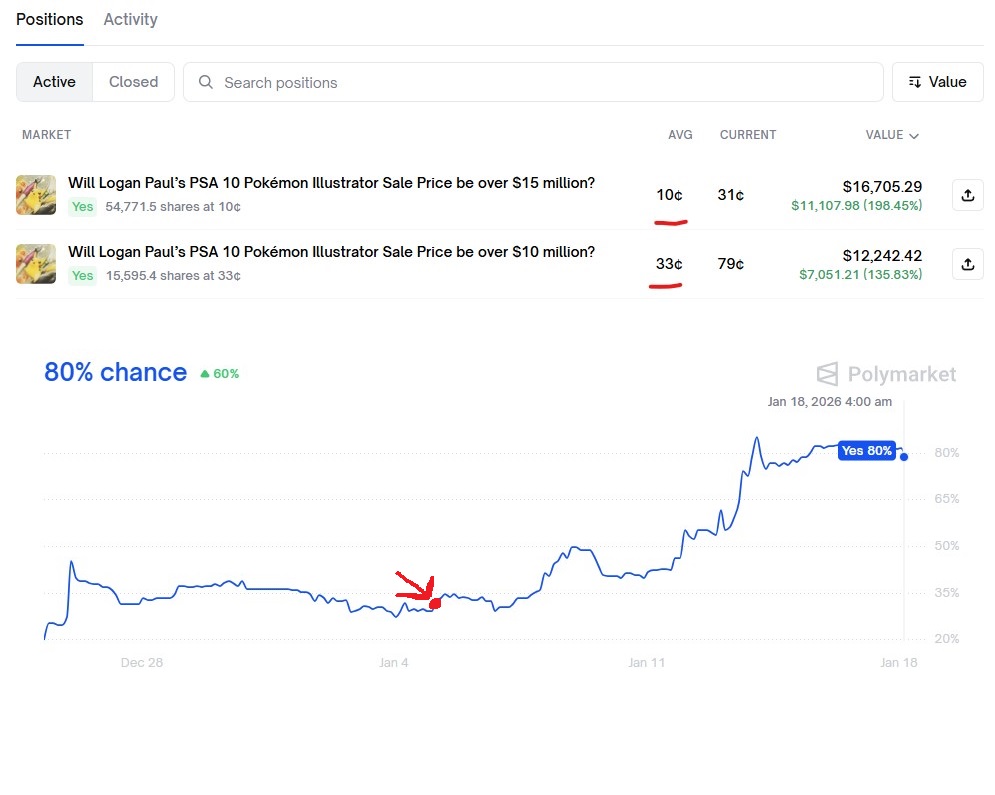
Task: Click the Polymarket logo icon
Action: click(827, 375)
